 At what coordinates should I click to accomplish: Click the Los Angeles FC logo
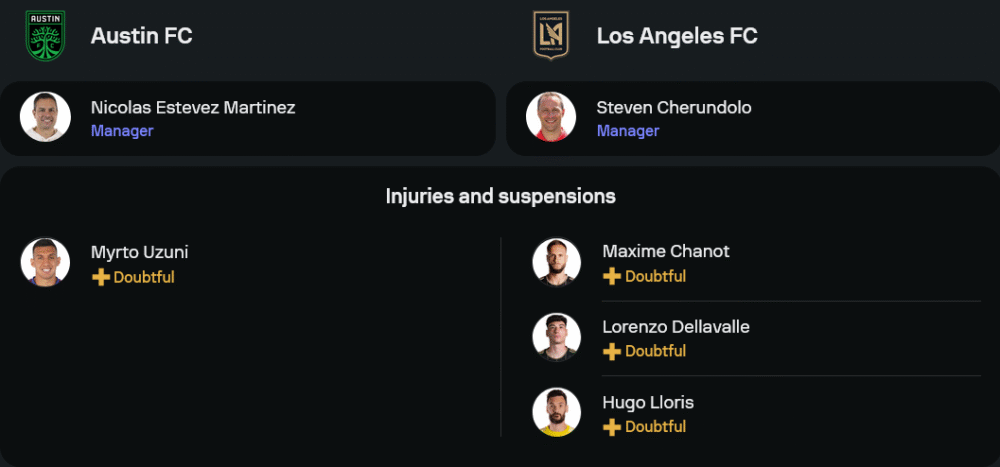[550, 36]
